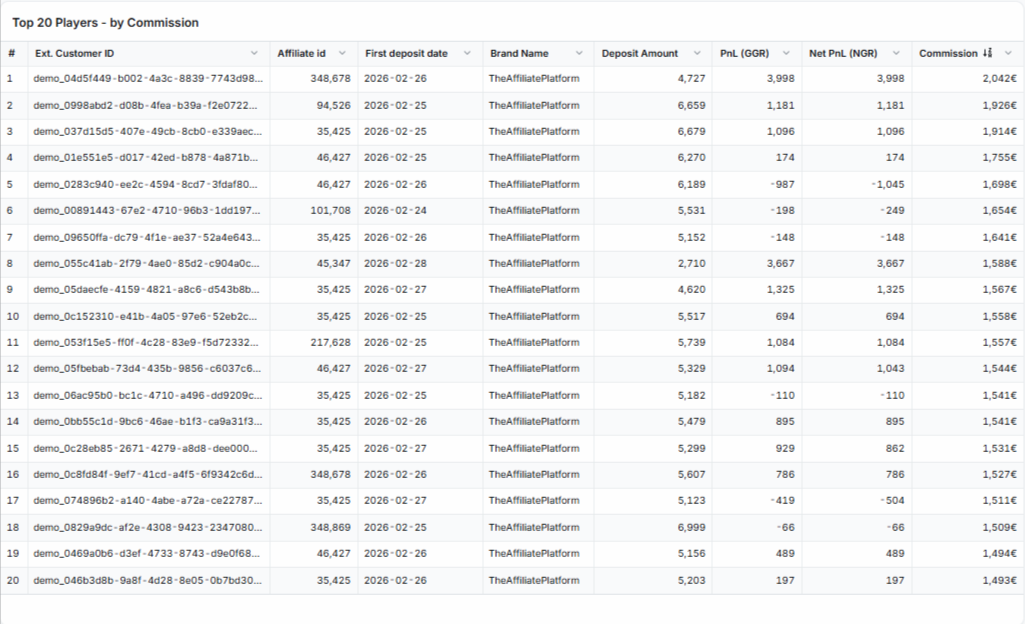Click the Commission sort descending icon
Screen dimensions: 1025x624
(988, 53)
